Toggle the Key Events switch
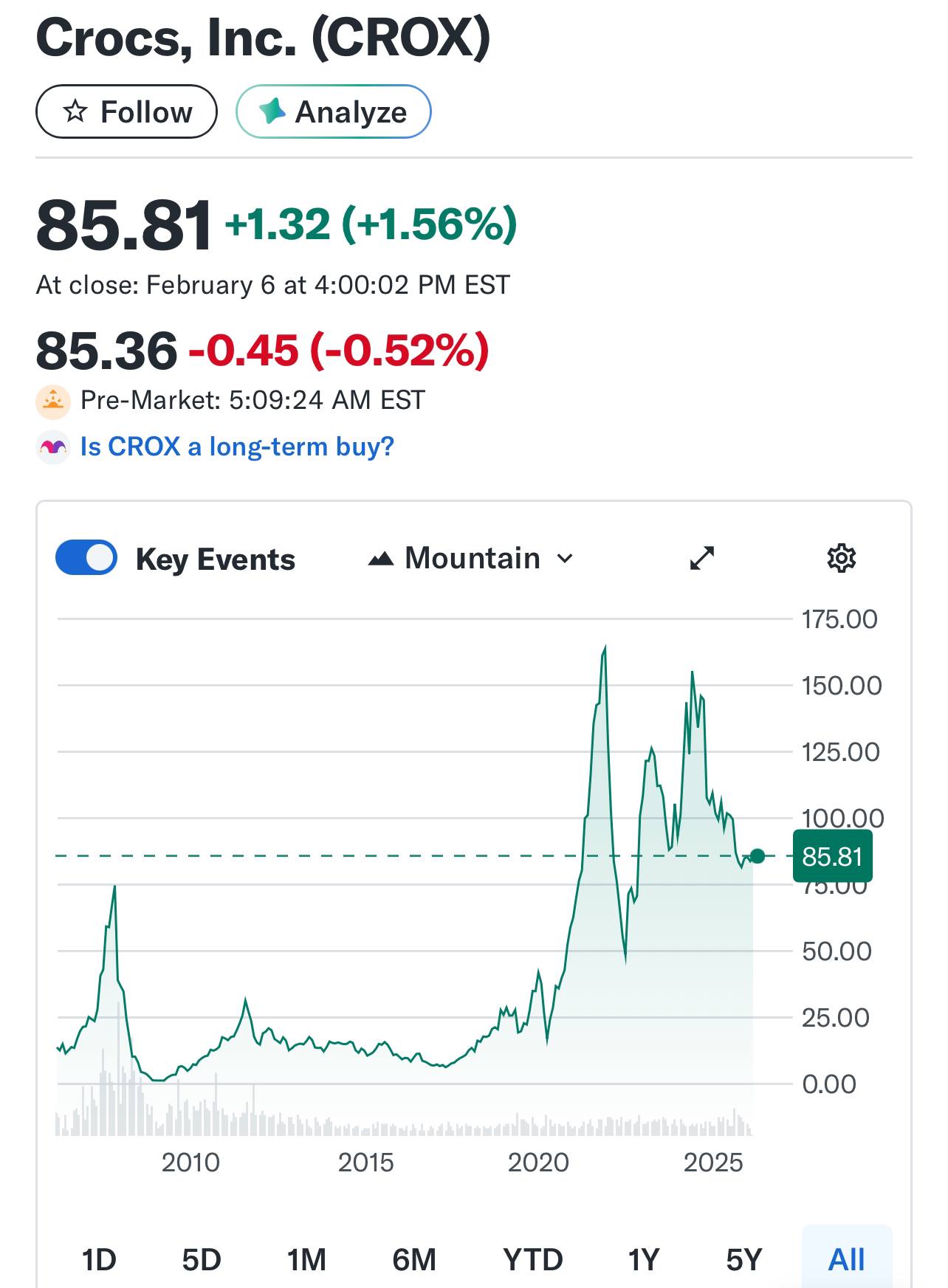Viewport: 948px width, 1288px height. pos(86,558)
